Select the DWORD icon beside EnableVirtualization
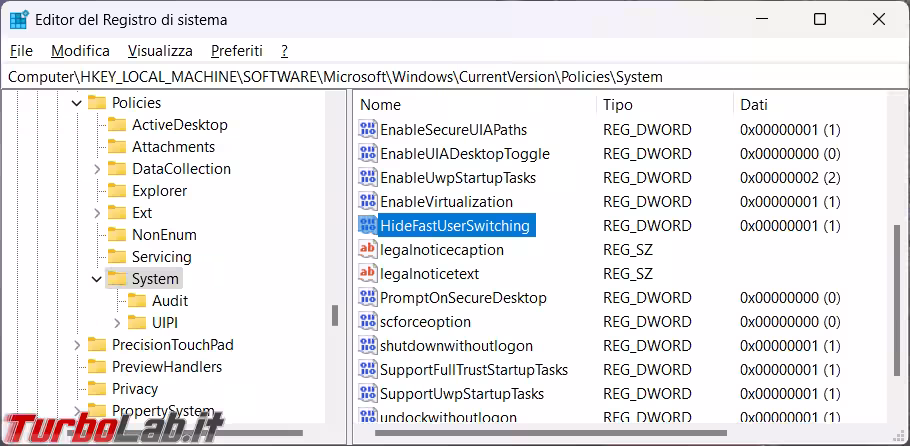Viewport: 910px width, 446px height. pos(368,202)
